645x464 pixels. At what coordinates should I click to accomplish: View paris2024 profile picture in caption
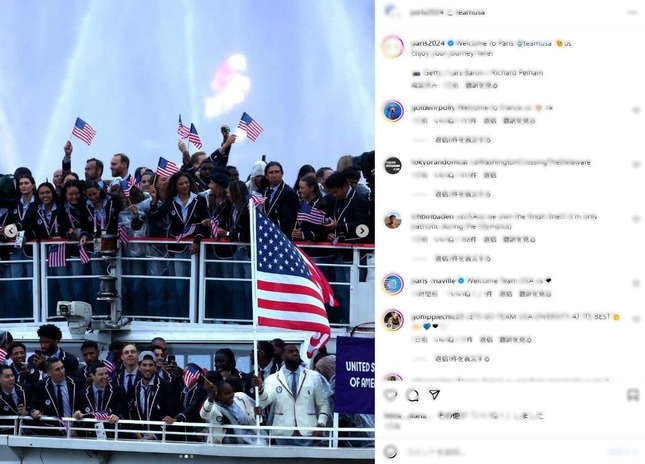click(x=393, y=46)
